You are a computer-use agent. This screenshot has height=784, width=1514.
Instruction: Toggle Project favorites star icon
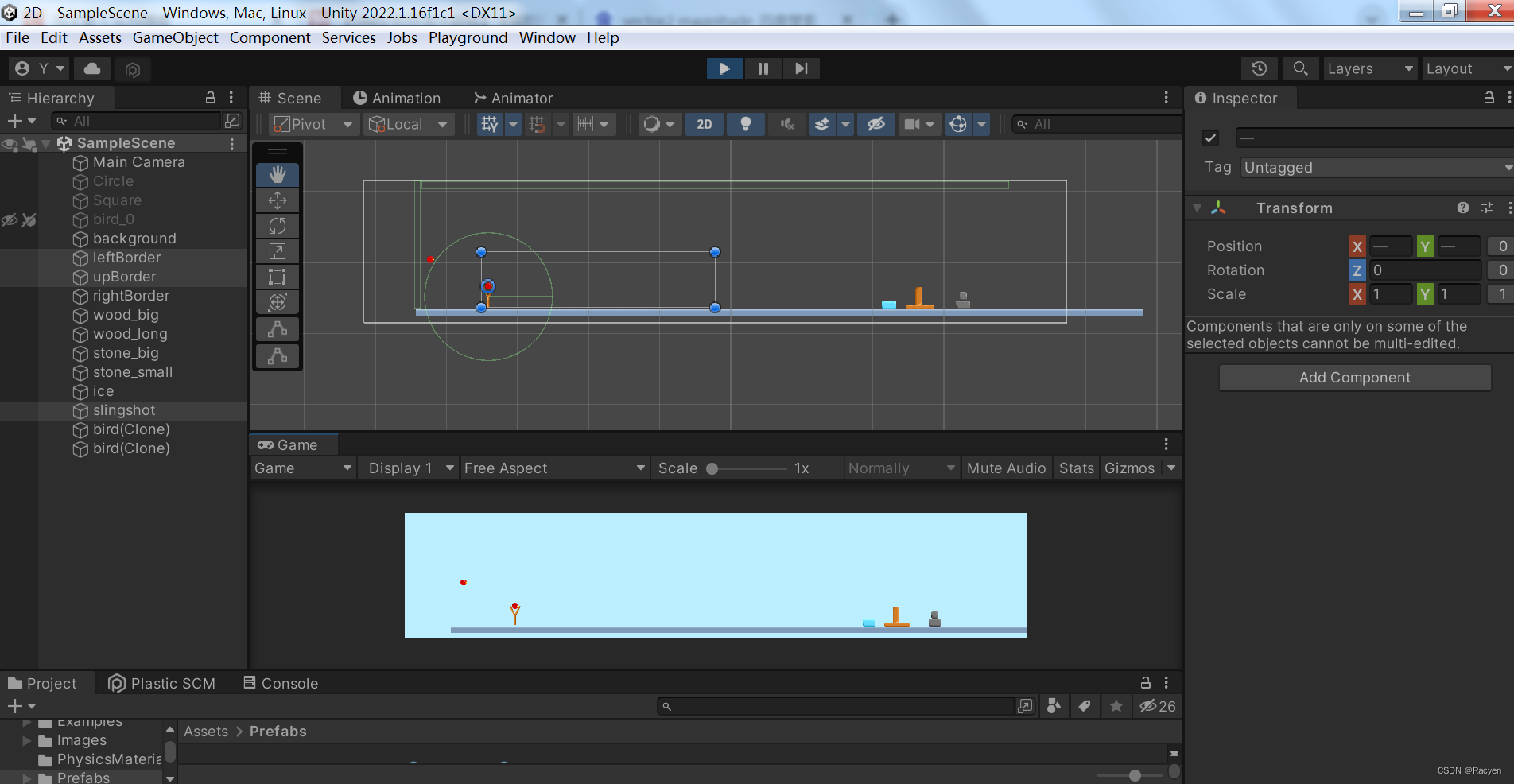click(x=1116, y=706)
